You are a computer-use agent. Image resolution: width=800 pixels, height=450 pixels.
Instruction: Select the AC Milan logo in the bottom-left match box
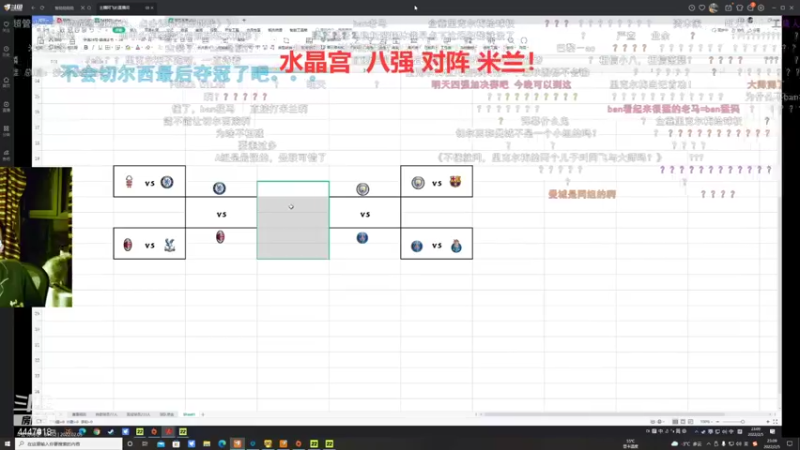(x=128, y=245)
